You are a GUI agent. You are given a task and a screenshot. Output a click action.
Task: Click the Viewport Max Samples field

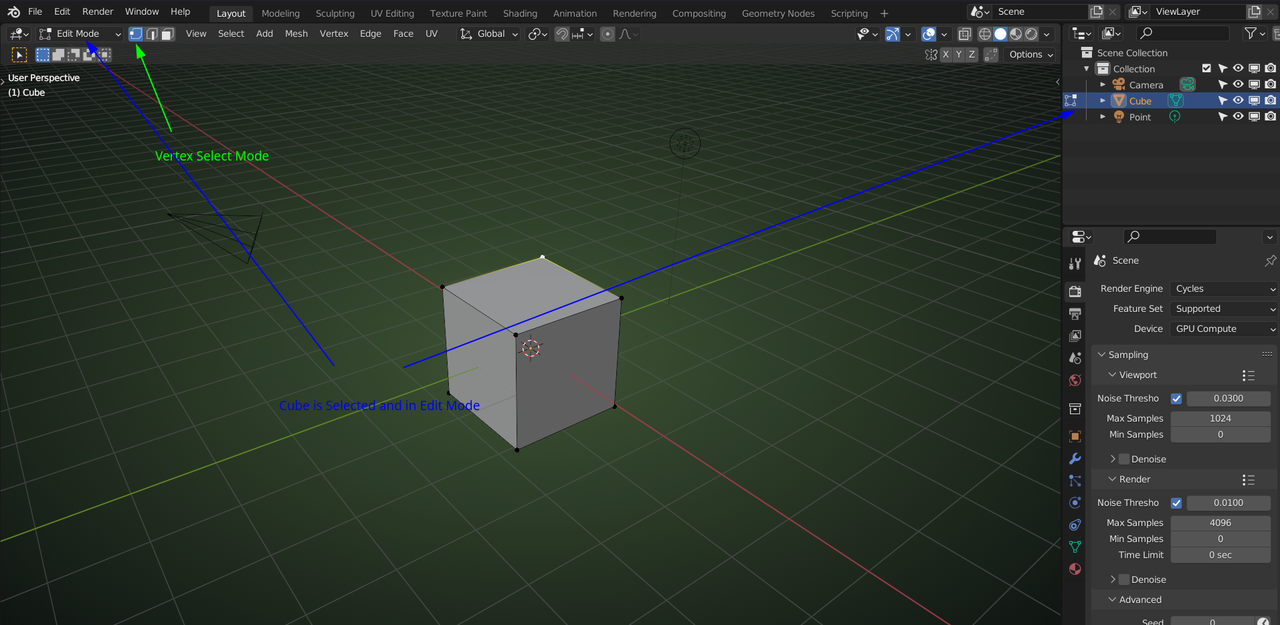(x=1220, y=419)
